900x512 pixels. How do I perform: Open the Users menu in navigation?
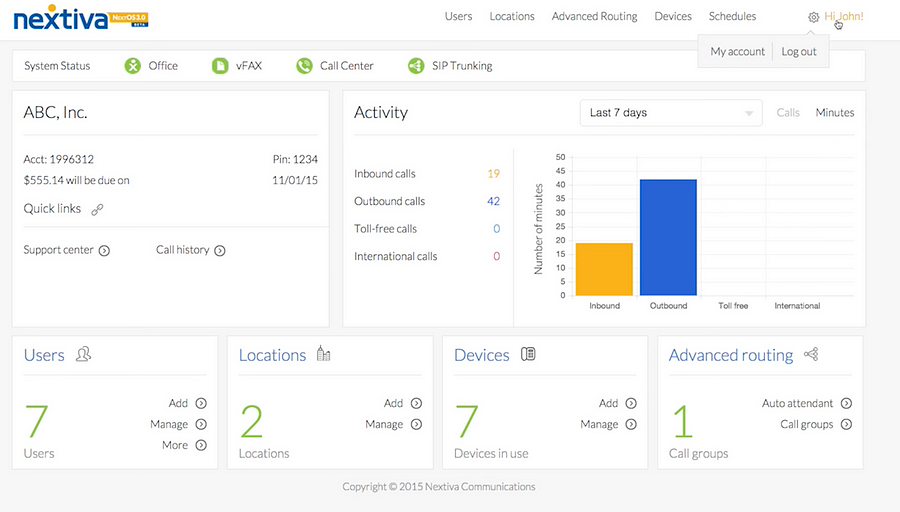click(x=459, y=17)
